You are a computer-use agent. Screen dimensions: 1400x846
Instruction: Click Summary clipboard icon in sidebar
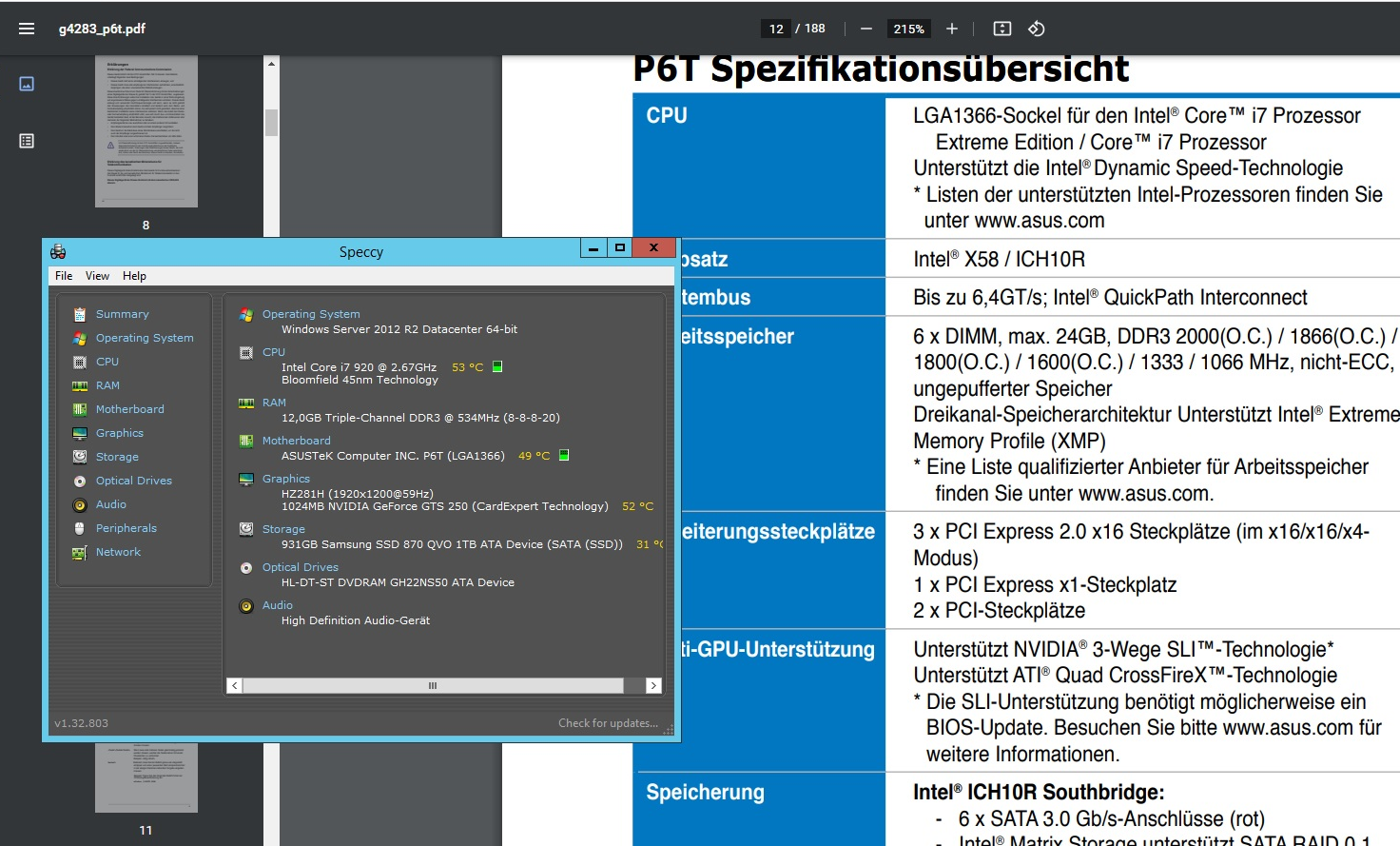(80, 314)
